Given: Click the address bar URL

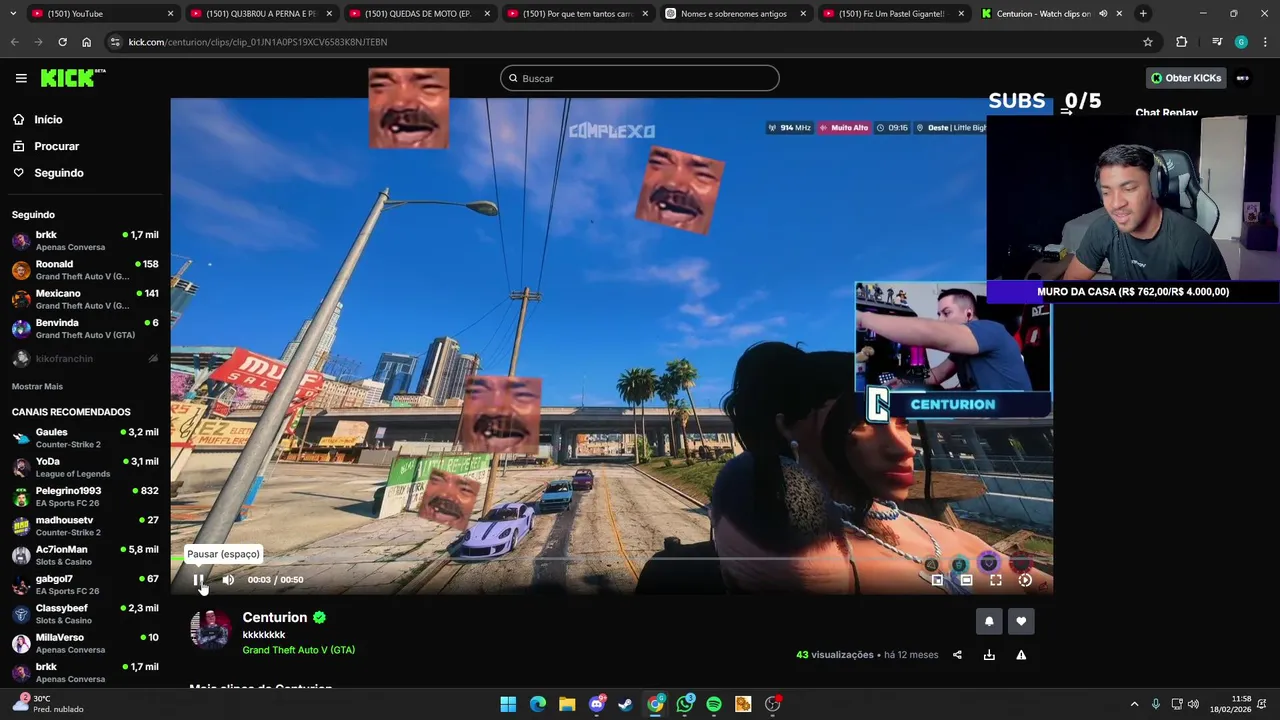Looking at the screenshot, I should click(x=258, y=42).
